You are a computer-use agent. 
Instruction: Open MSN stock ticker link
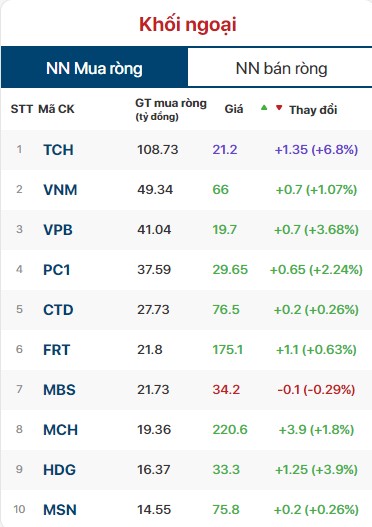point(60,510)
